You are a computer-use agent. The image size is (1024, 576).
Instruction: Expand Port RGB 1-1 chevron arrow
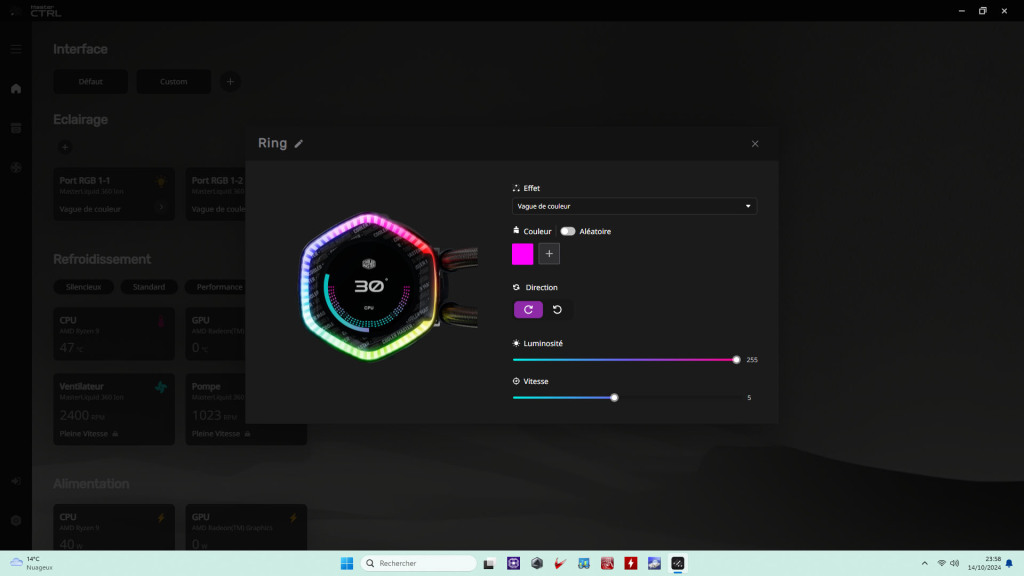(162, 208)
